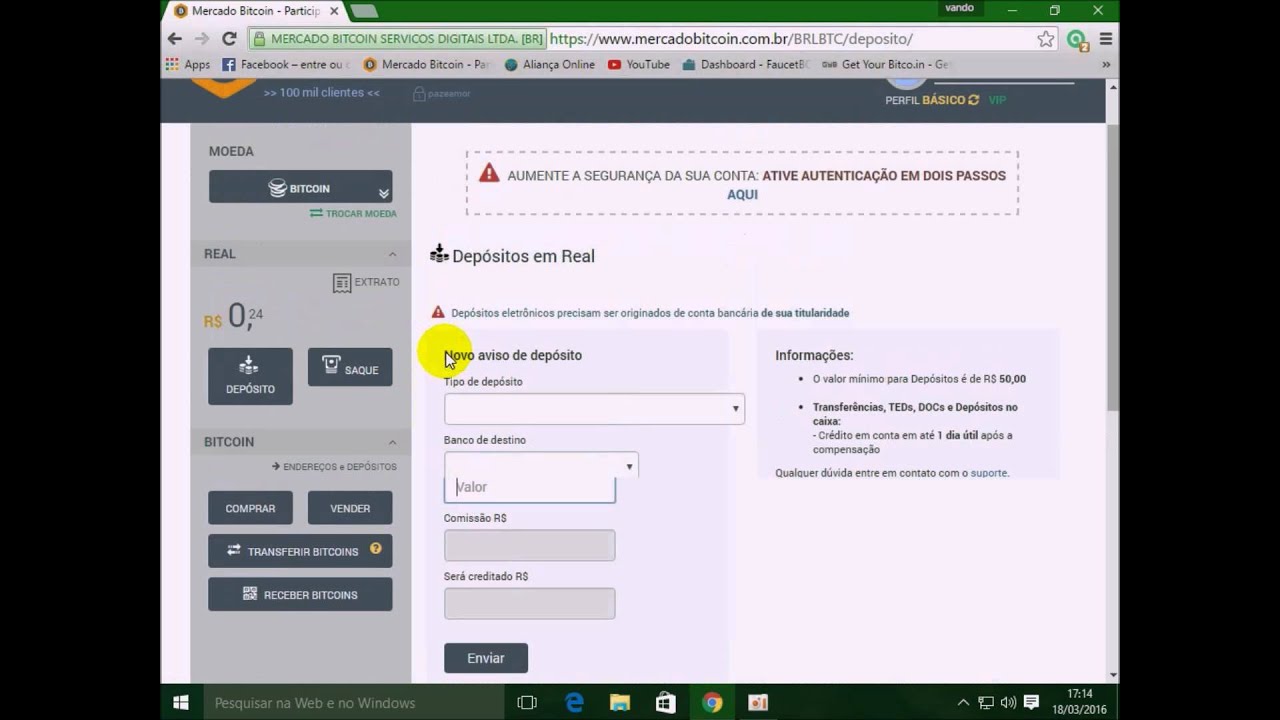Open the Apps bookmarks shortcut

pos(188,64)
